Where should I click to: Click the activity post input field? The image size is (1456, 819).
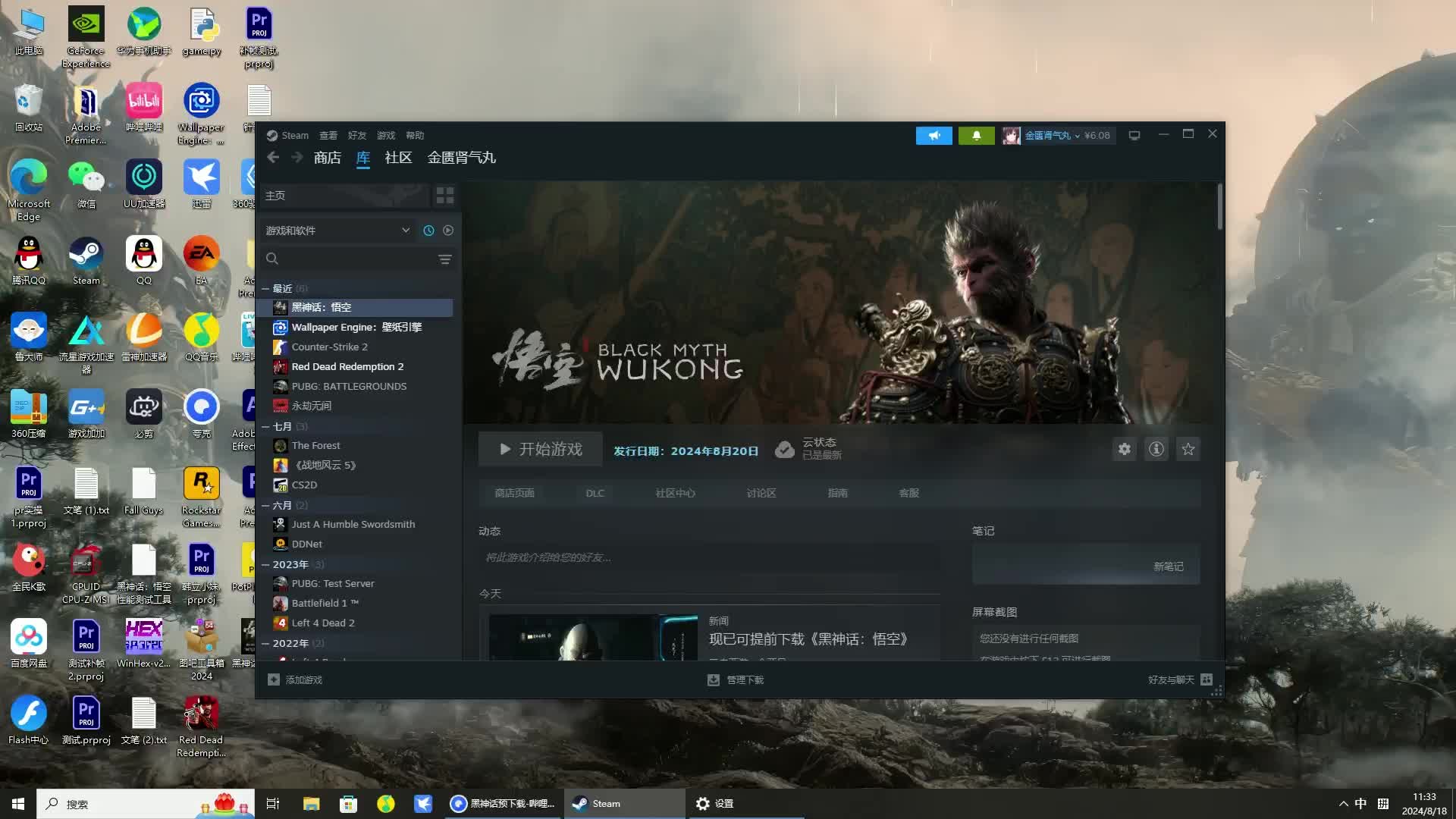click(709, 557)
